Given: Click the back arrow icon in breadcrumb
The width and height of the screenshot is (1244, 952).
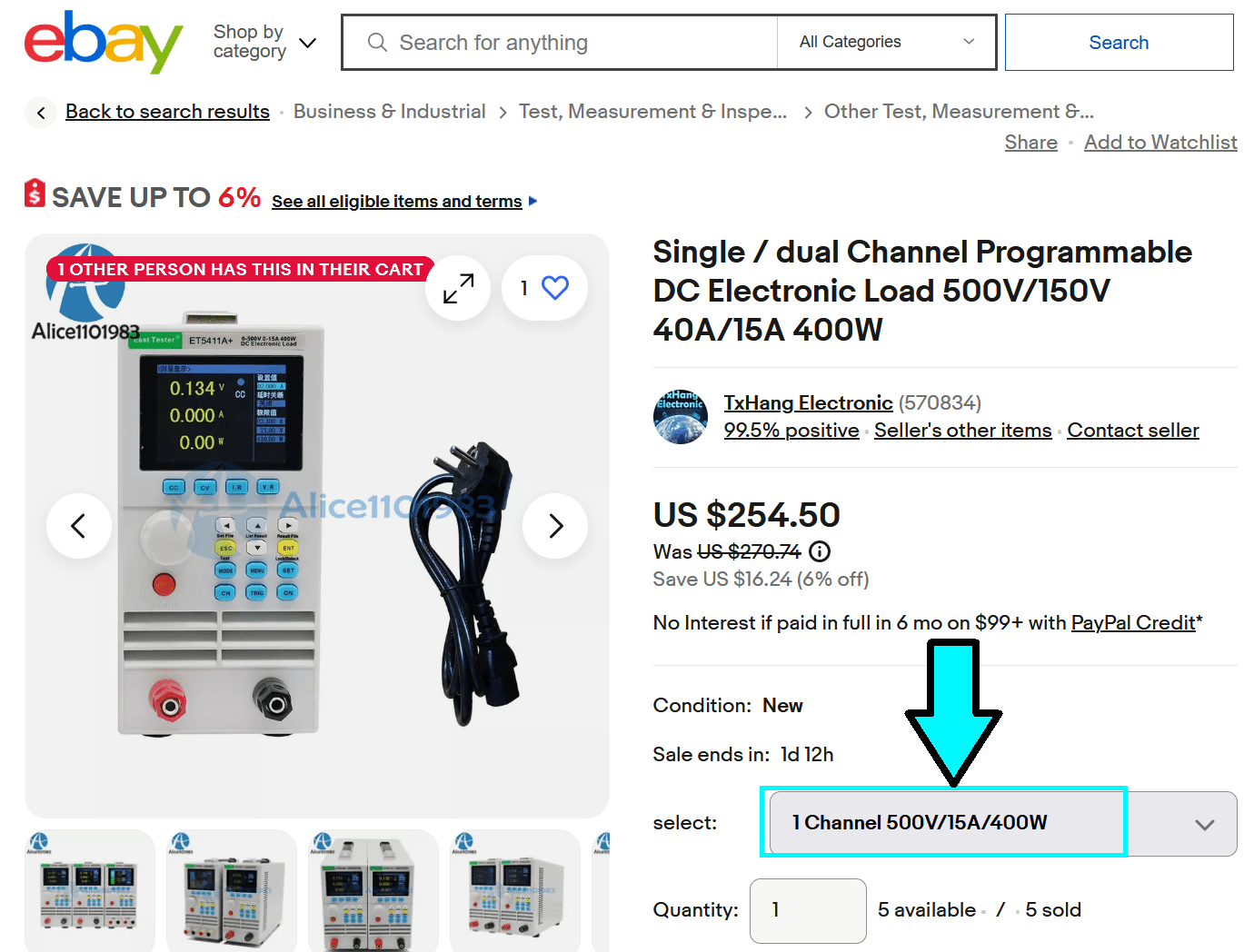Looking at the screenshot, I should pos(41,113).
